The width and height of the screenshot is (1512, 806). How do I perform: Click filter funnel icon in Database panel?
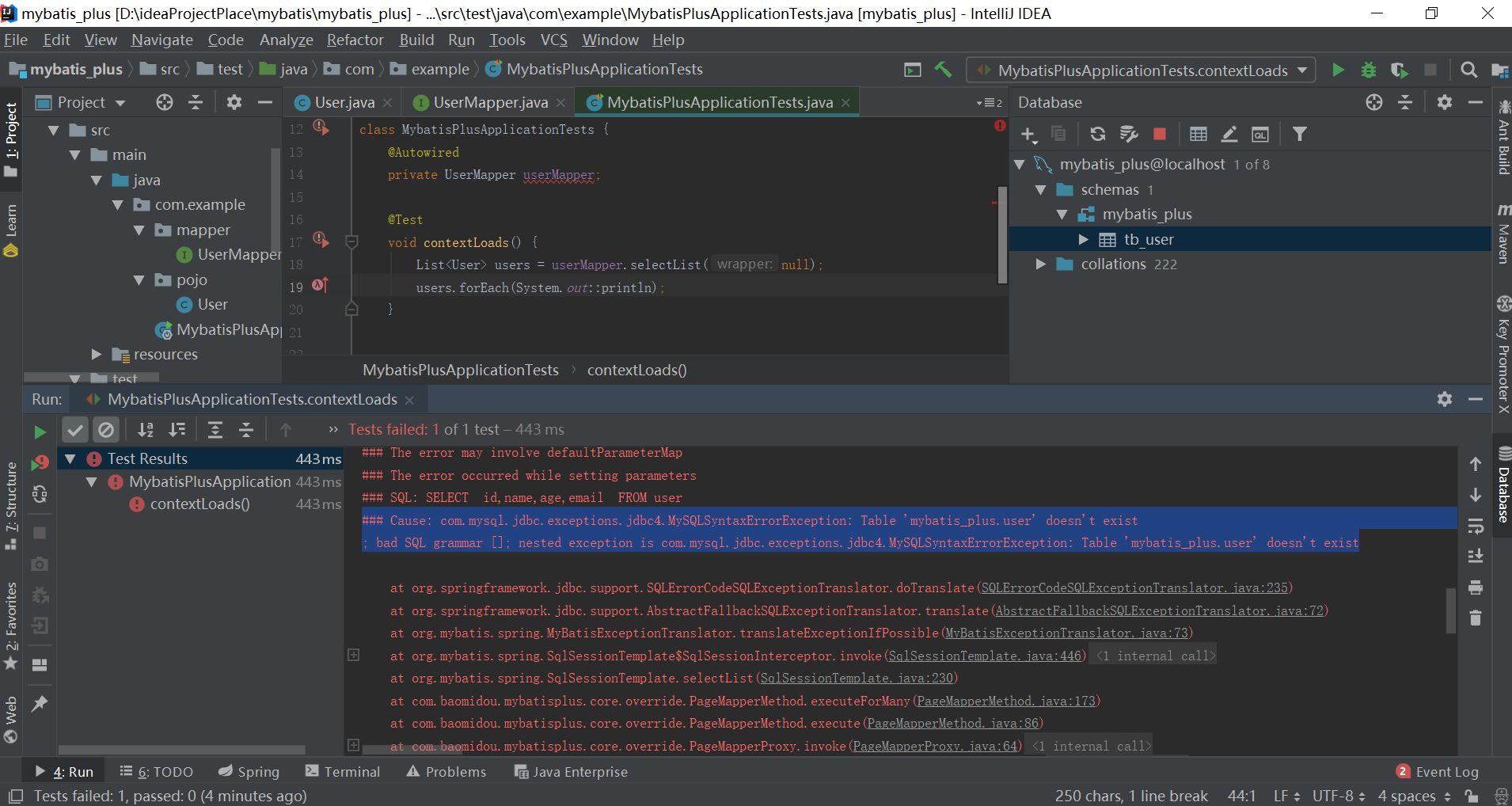click(1300, 135)
